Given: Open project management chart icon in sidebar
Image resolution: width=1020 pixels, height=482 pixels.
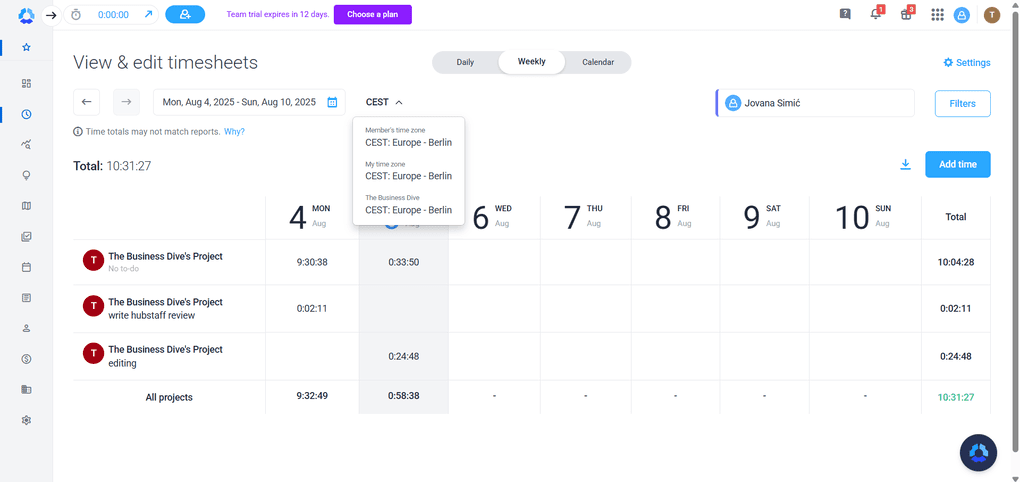Looking at the screenshot, I should [26, 237].
